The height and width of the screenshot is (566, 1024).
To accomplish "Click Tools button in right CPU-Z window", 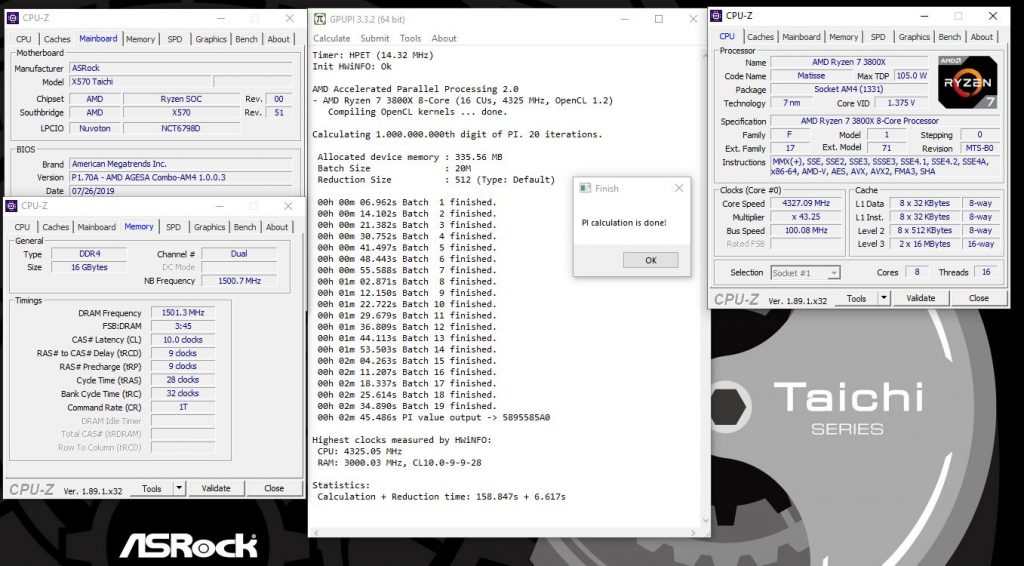I will (x=856, y=298).
